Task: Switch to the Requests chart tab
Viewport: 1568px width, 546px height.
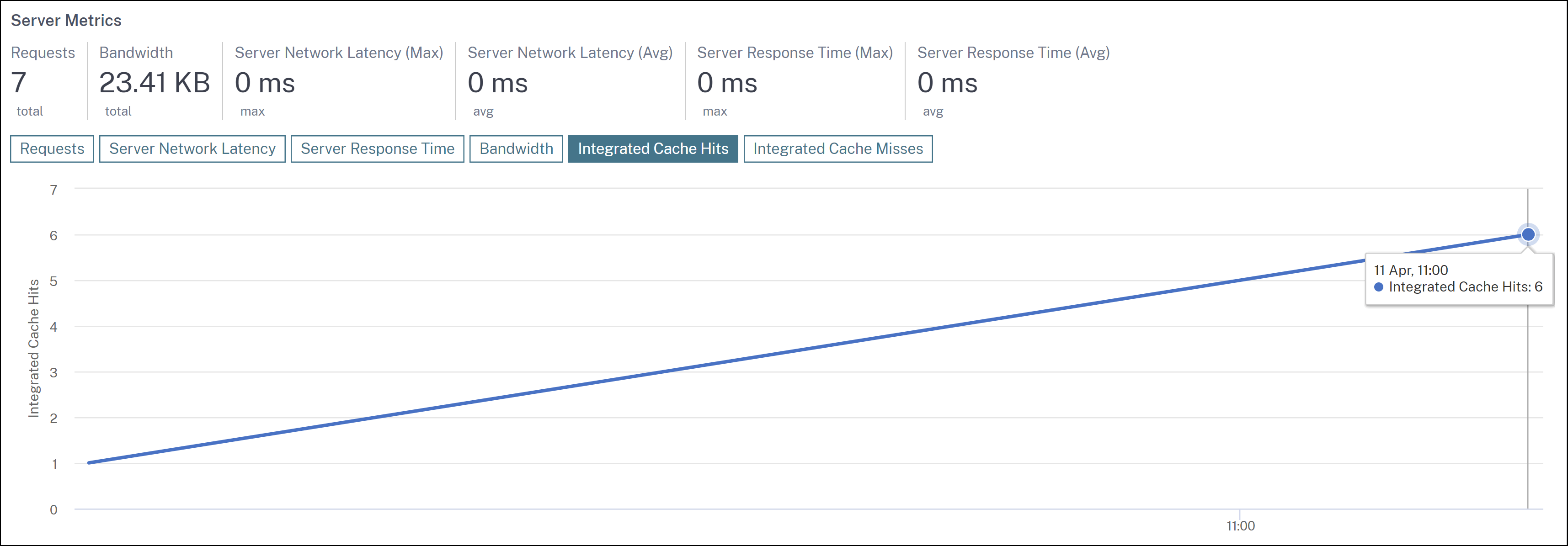Action: click(52, 148)
